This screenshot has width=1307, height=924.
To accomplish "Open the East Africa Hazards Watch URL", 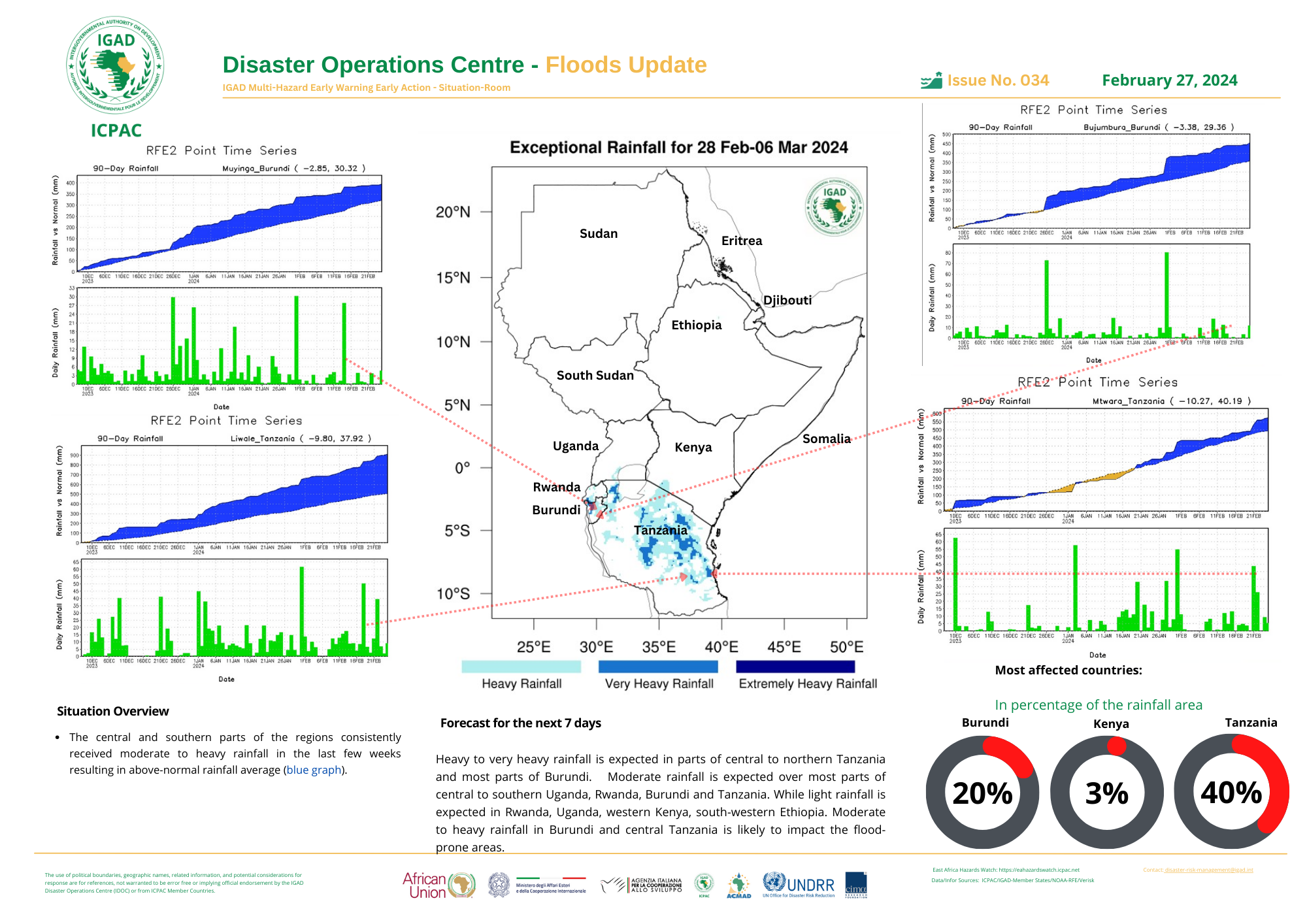I will coord(1039,870).
